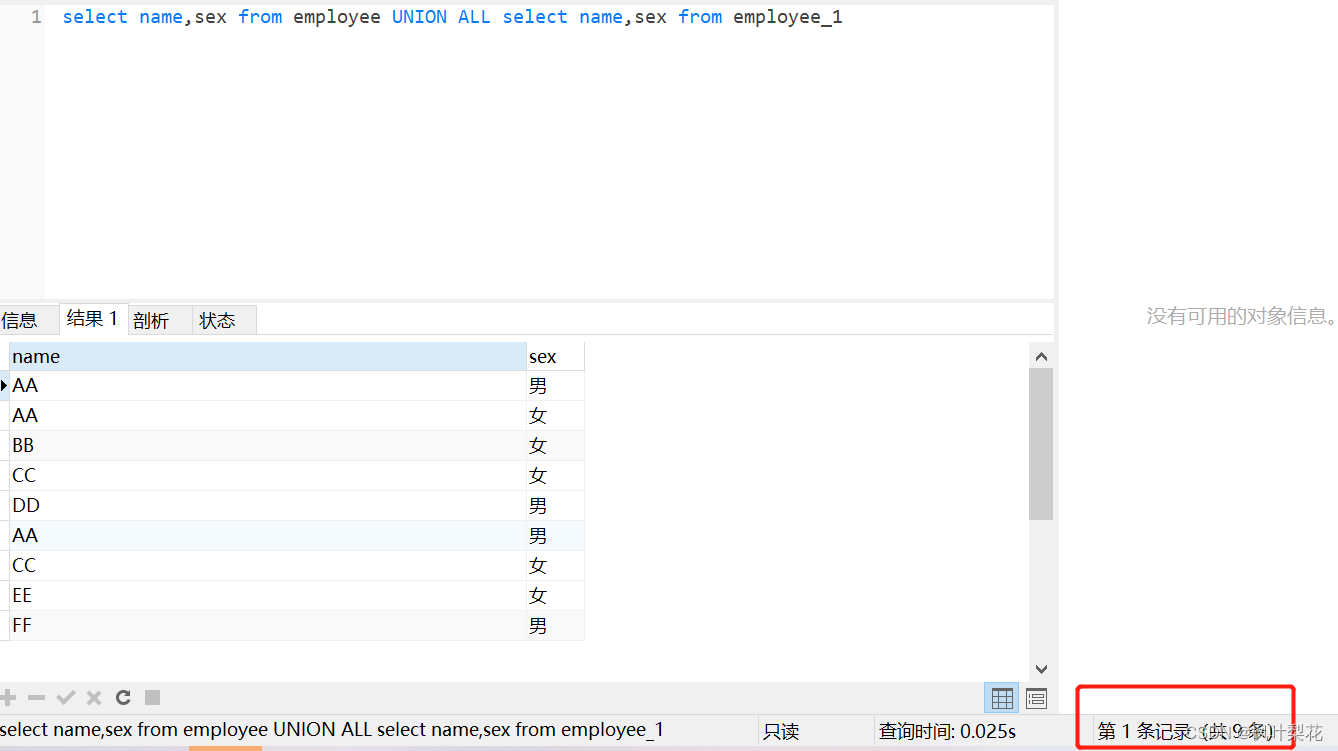Click the 没有可用的对象信息 message
The height and width of the screenshot is (751, 1338).
1242,316
